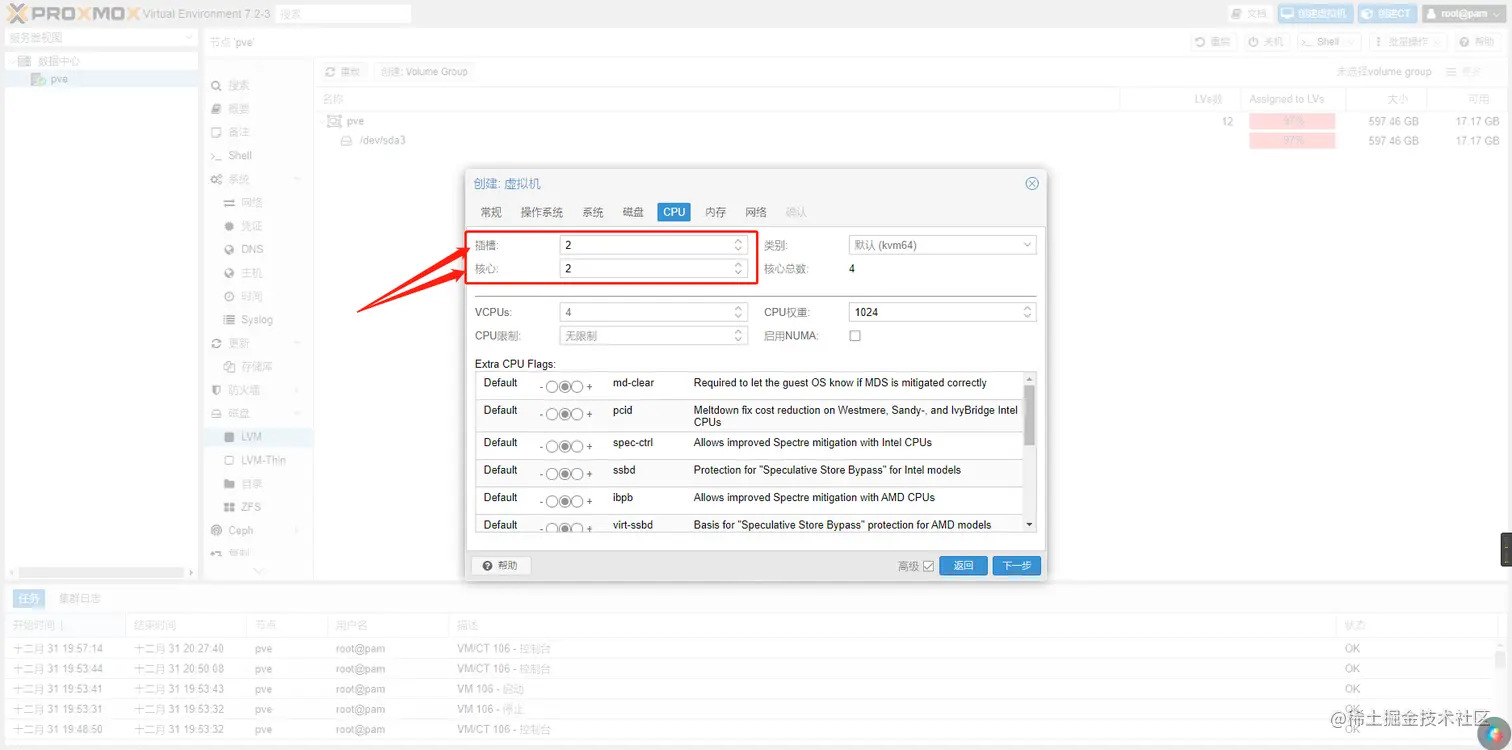Click the 创建CT container button
Image resolution: width=1512 pixels, height=750 pixels.
(x=1387, y=13)
